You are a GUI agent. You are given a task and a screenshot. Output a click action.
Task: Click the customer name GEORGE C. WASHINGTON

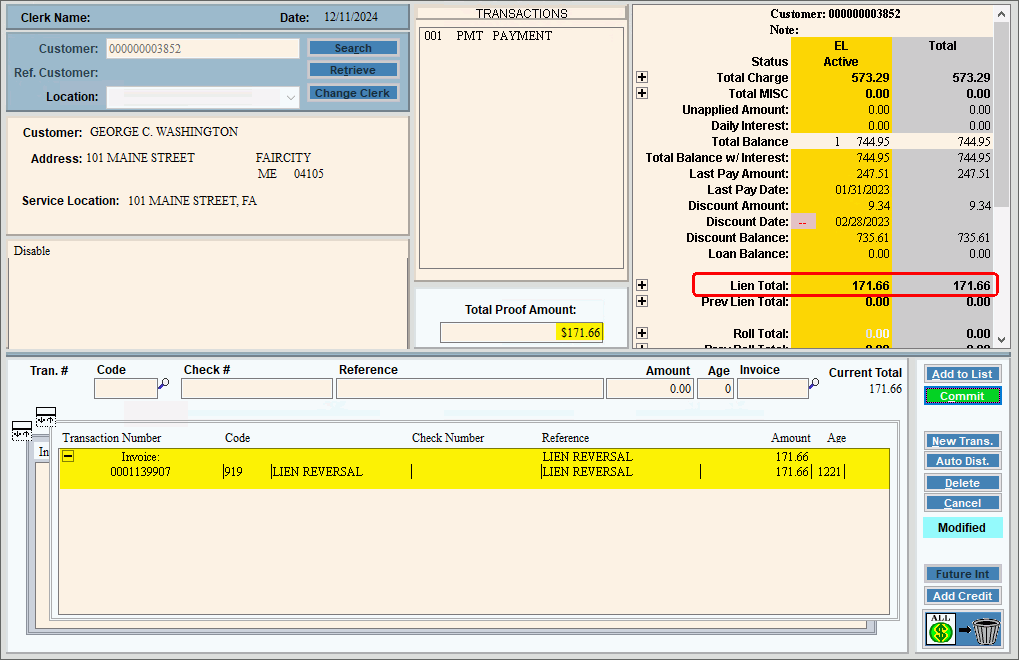click(x=164, y=132)
